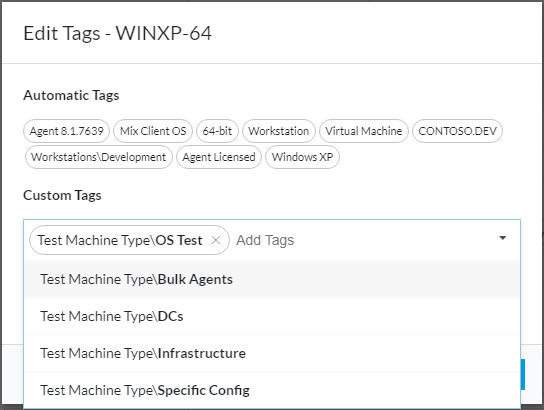Pick Test Machine Type\Infrastructure option
Image resolution: width=544 pixels, height=410 pixels.
(x=272, y=353)
